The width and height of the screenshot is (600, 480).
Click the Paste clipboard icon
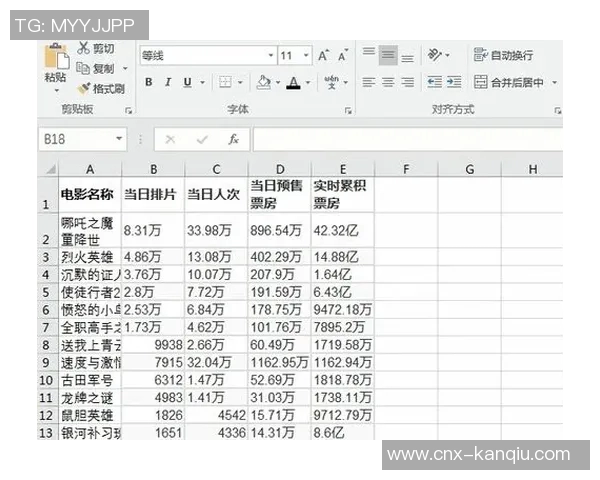pos(57,57)
